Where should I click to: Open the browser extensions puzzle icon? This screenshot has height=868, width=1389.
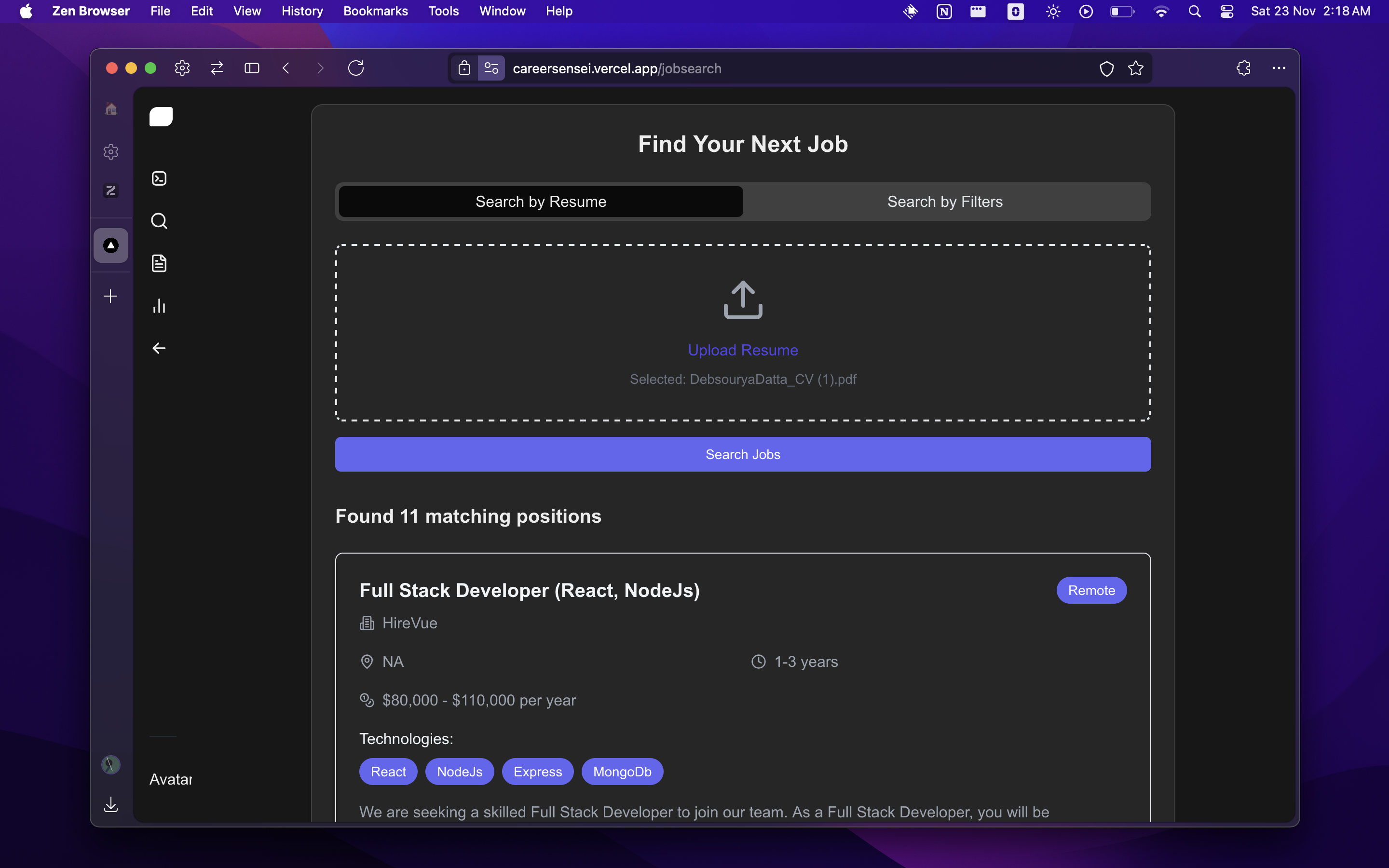point(1243,68)
